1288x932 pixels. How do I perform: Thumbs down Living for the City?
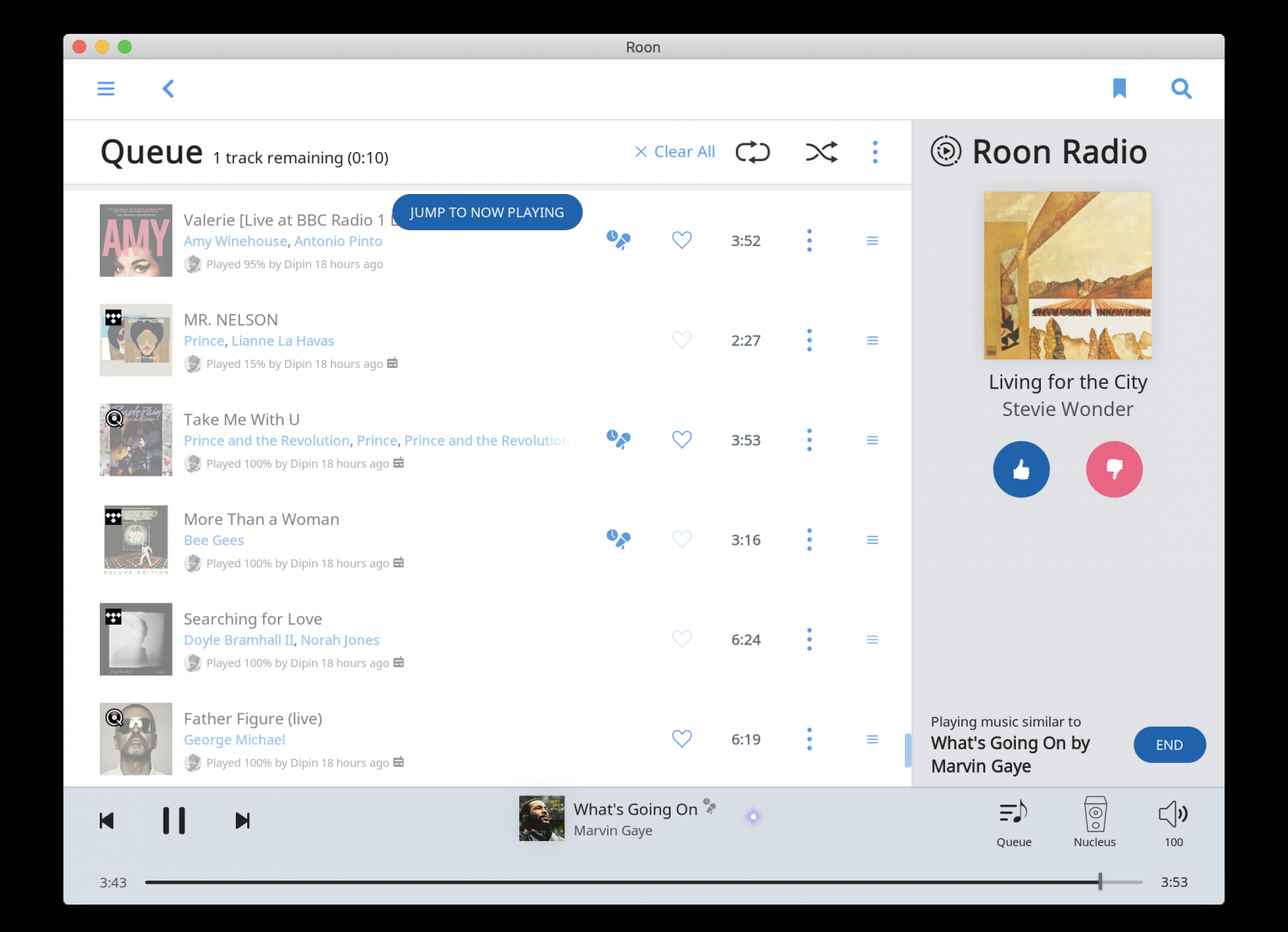[x=1114, y=469]
